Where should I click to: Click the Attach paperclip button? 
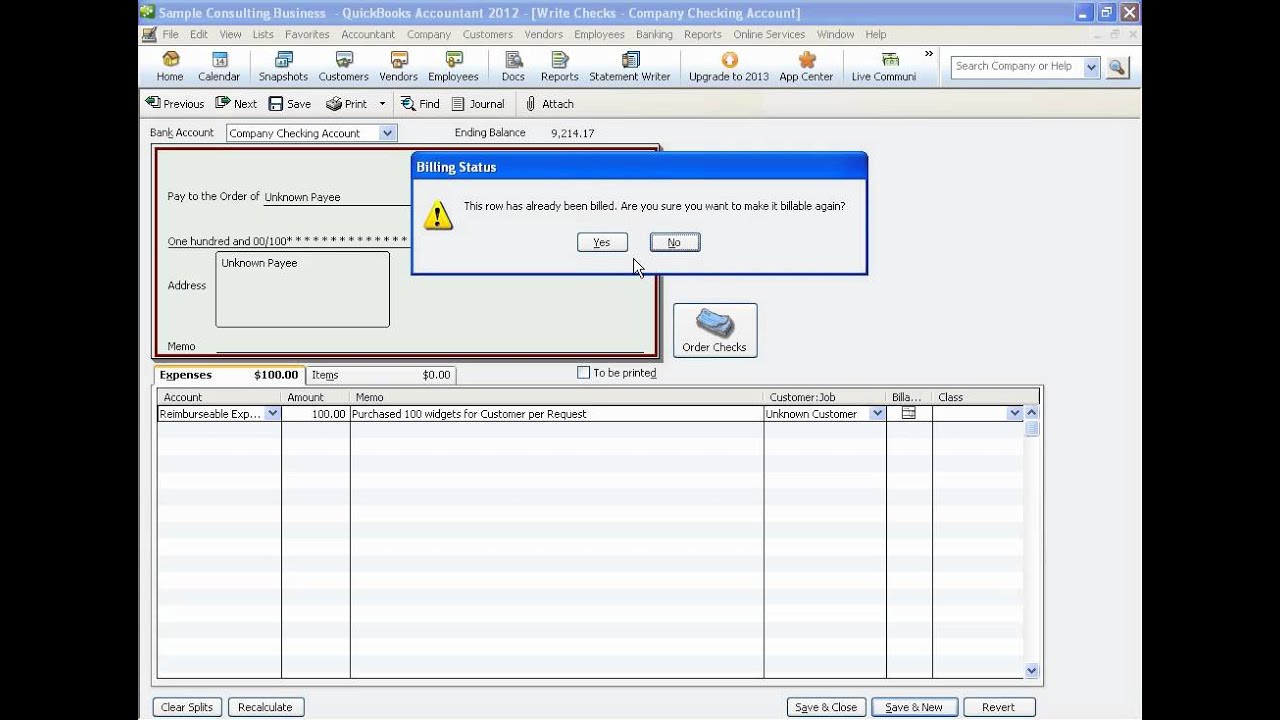pyautogui.click(x=549, y=103)
